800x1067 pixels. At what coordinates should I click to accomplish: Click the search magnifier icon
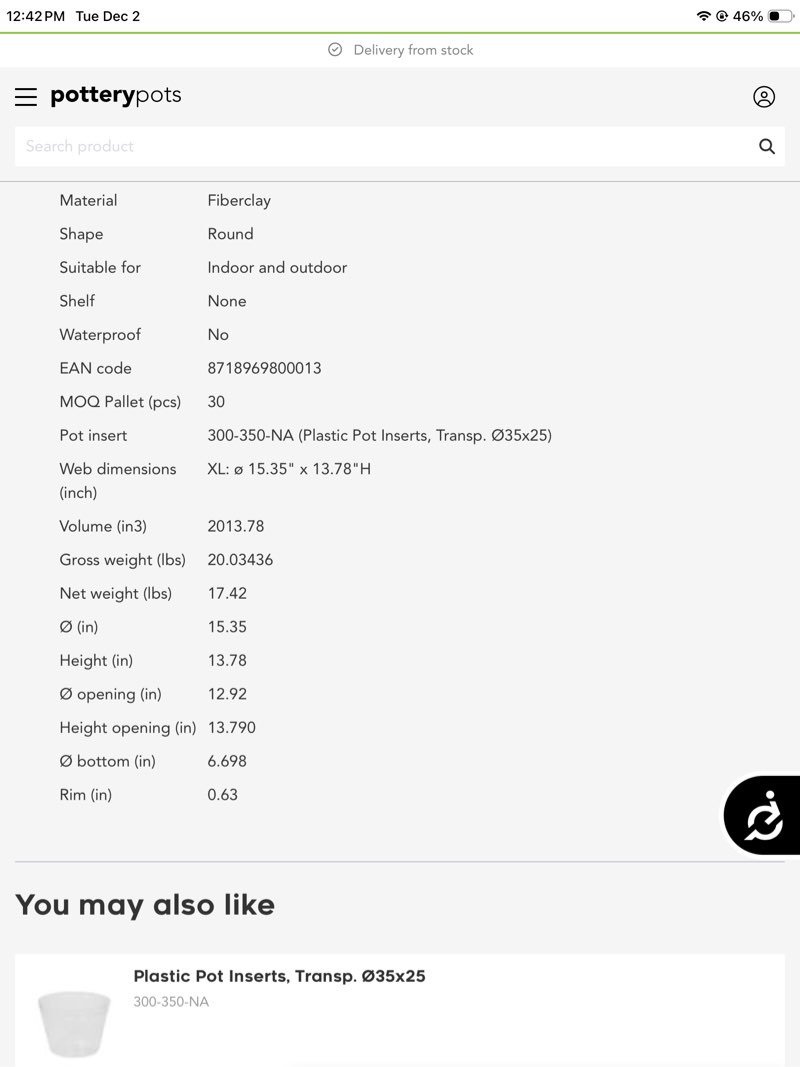click(x=767, y=147)
